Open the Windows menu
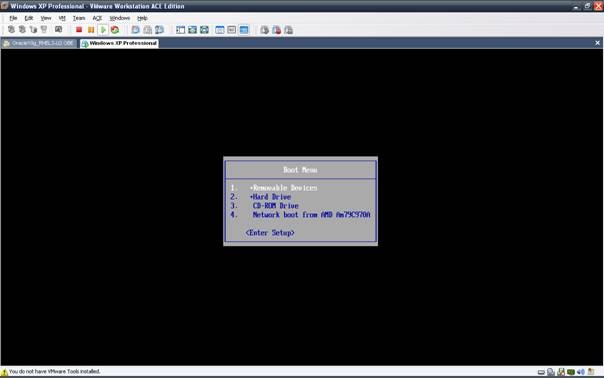Image resolution: width=604 pixels, height=378 pixels. click(120, 18)
